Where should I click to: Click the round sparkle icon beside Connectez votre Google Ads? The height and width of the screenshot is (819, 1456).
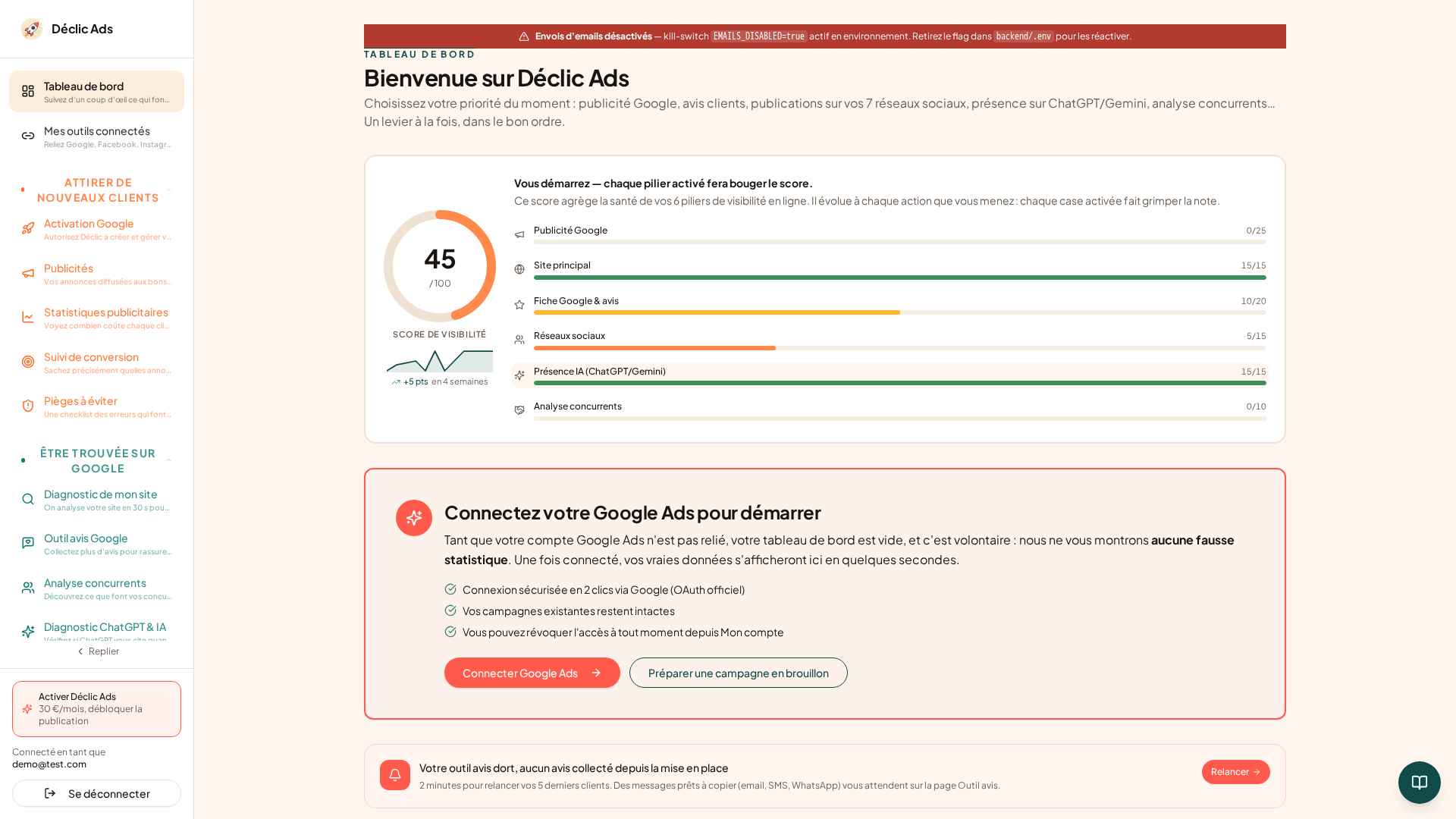click(x=414, y=518)
